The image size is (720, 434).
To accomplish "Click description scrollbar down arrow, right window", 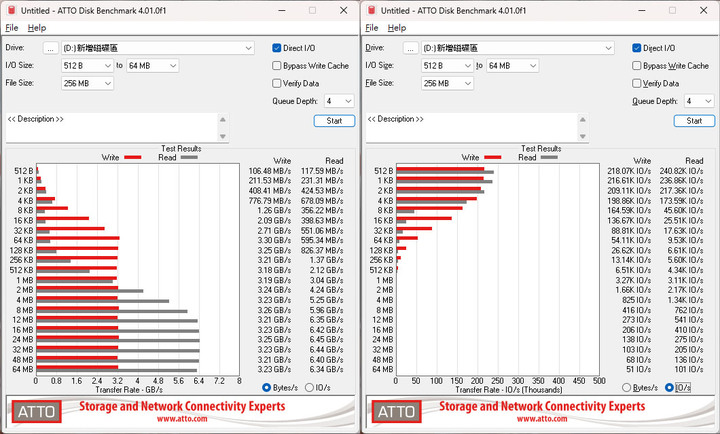I will coord(583,136).
